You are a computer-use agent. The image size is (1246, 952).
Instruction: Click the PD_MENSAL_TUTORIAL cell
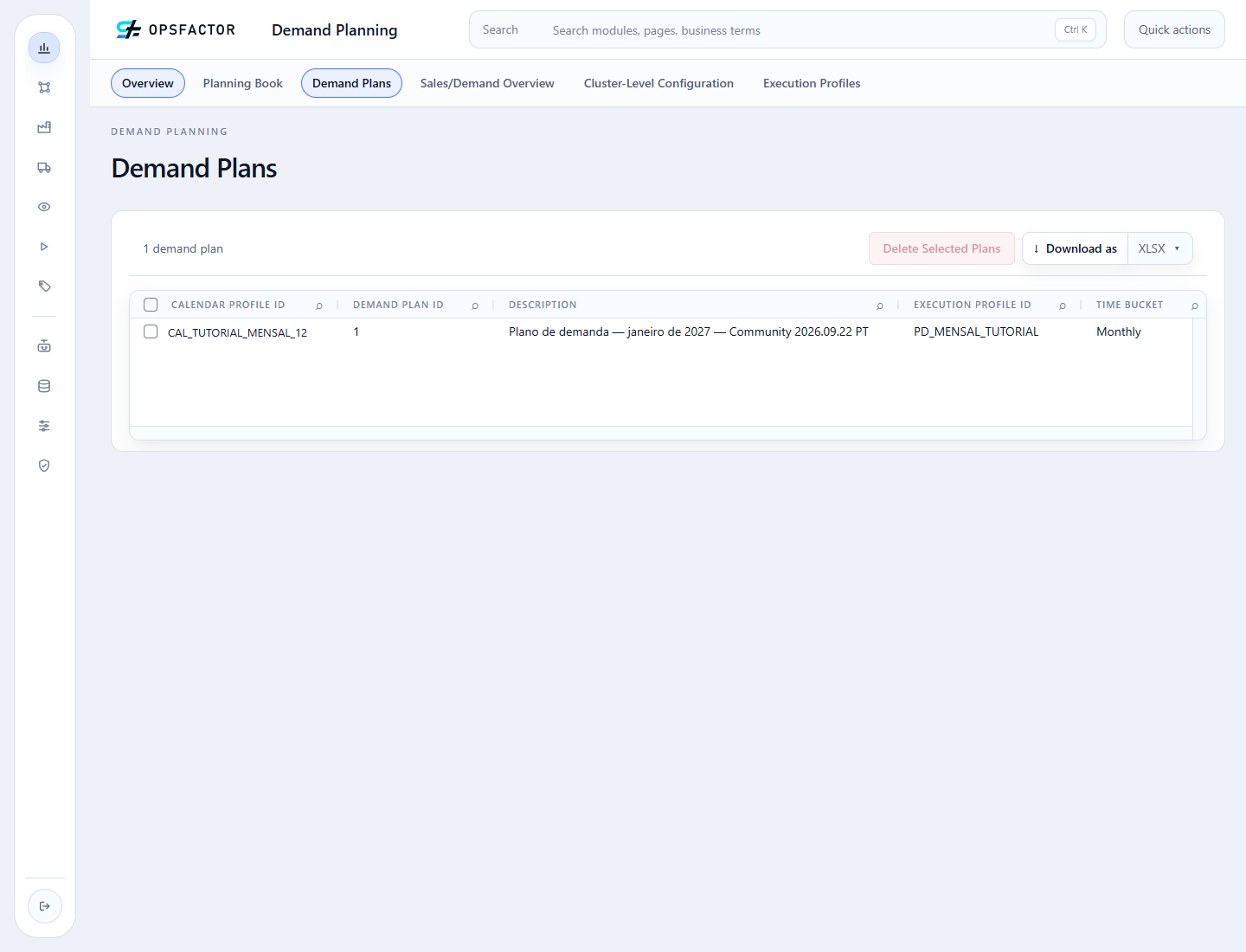click(976, 331)
